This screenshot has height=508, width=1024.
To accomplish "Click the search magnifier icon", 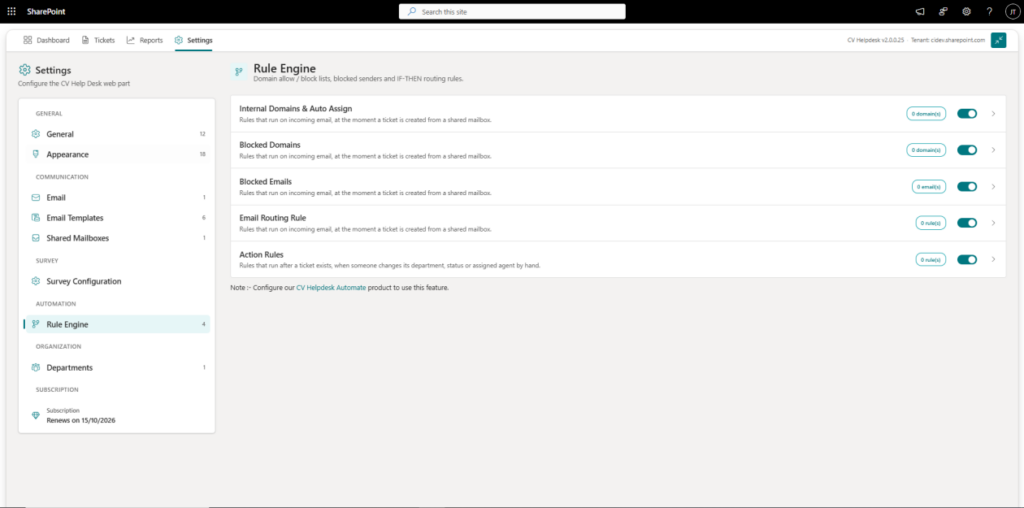I will pyautogui.click(x=411, y=11).
